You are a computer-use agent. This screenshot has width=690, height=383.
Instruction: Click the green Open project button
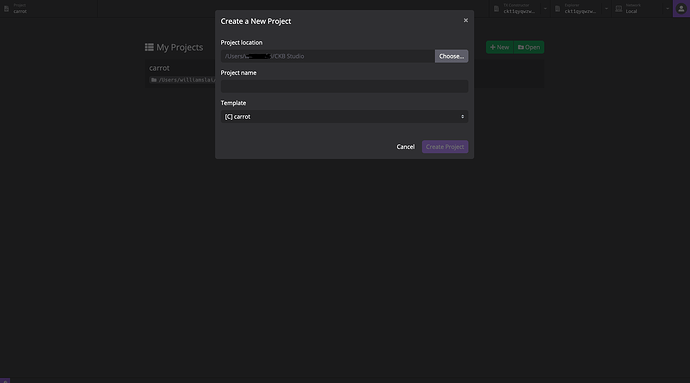coord(529,47)
